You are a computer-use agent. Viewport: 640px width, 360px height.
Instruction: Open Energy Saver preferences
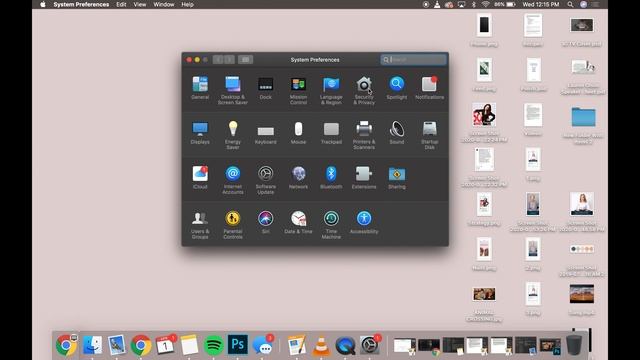coord(233,135)
